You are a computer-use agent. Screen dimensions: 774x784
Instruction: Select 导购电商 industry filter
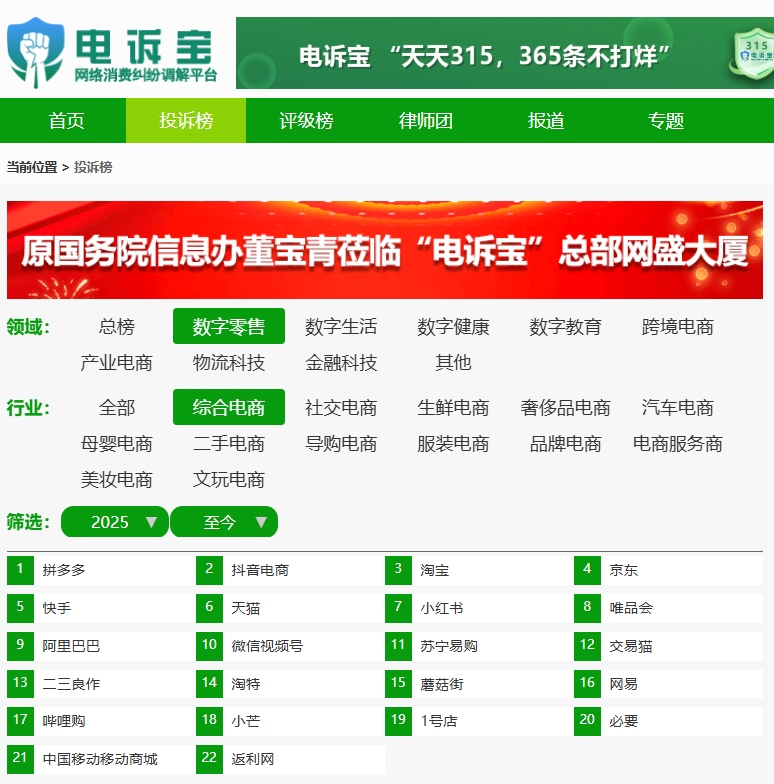(x=341, y=444)
